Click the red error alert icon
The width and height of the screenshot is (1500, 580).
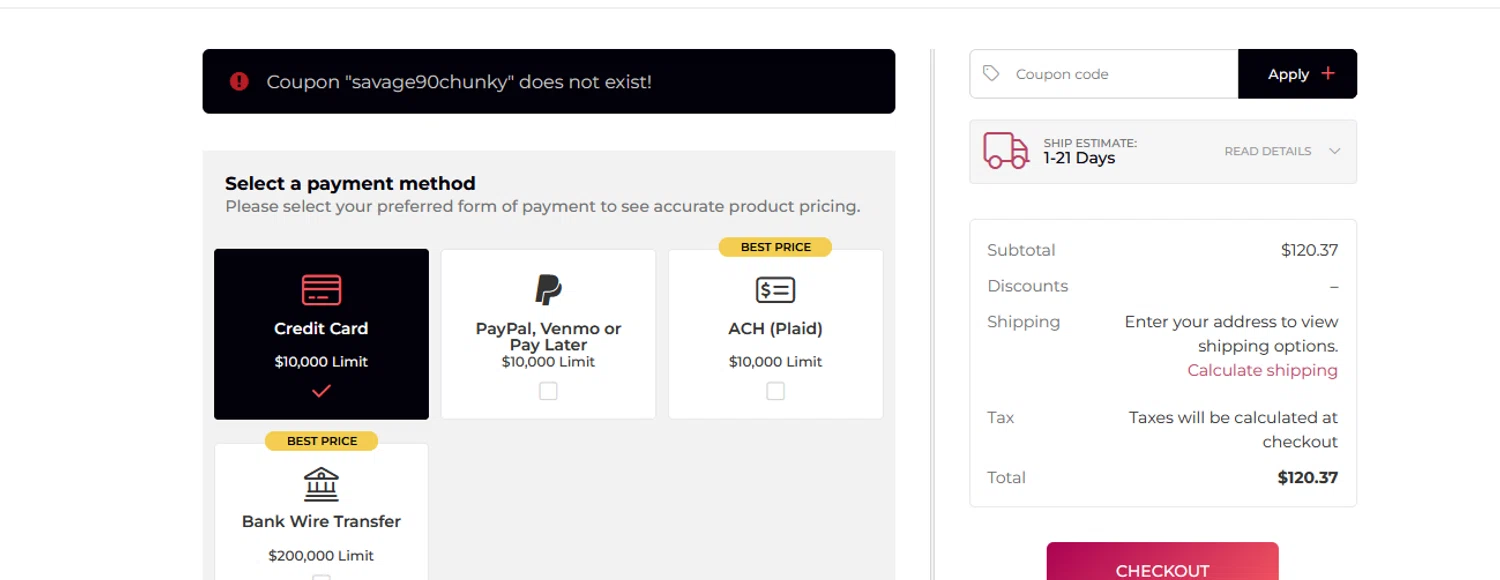click(239, 81)
